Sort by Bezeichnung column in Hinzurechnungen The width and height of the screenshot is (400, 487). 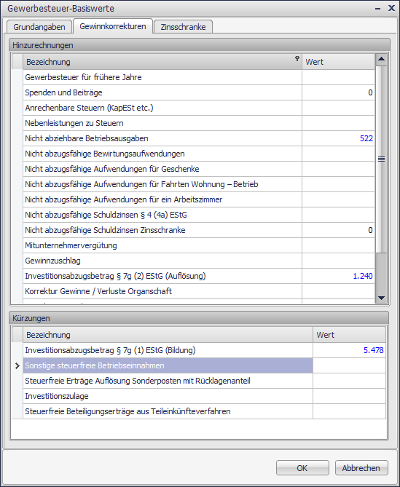(162, 62)
